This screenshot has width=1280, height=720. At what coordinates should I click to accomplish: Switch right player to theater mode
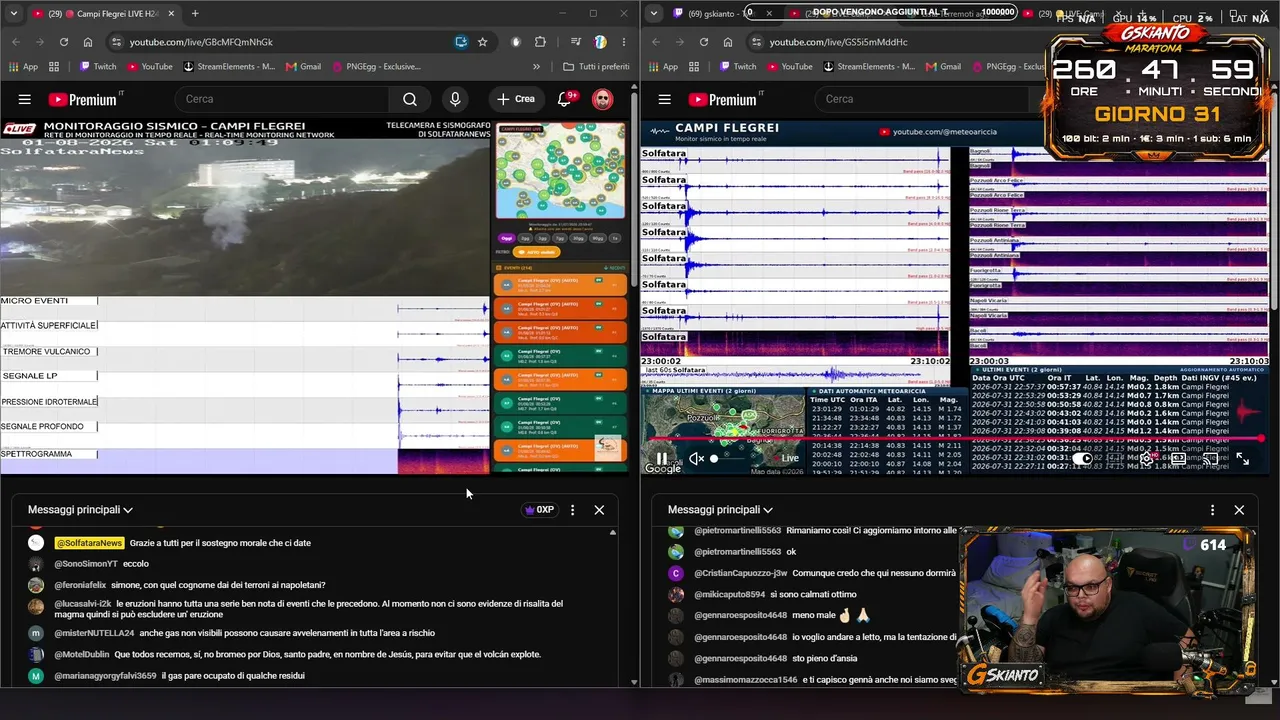coord(1179,459)
